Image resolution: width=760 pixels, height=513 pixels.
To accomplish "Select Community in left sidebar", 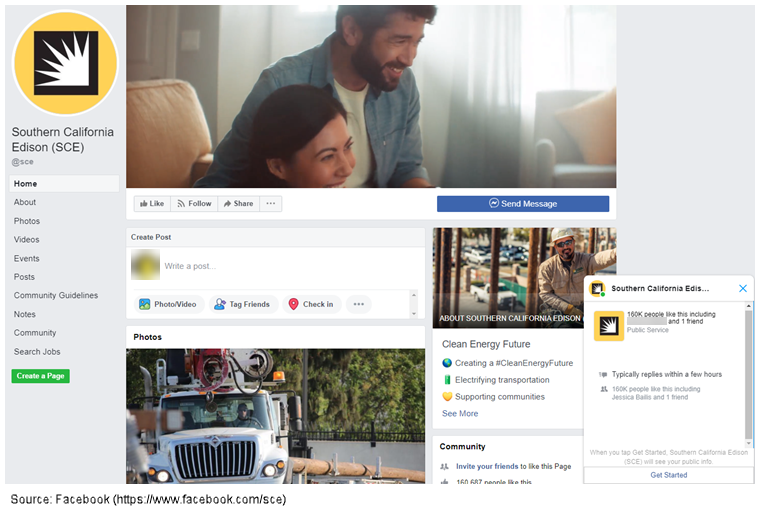I will 35,333.
